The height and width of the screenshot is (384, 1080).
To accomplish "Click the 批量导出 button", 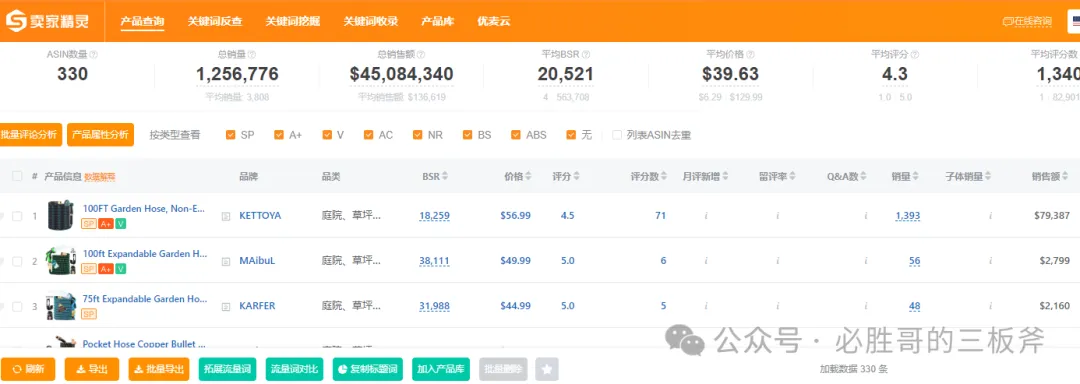I will 158,369.
